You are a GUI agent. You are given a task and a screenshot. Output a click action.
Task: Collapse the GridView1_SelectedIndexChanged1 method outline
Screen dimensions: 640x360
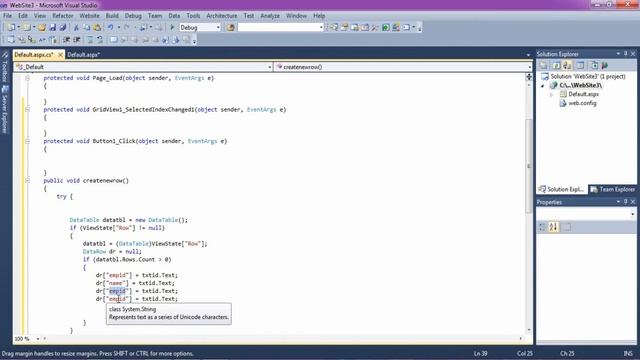[27, 109]
